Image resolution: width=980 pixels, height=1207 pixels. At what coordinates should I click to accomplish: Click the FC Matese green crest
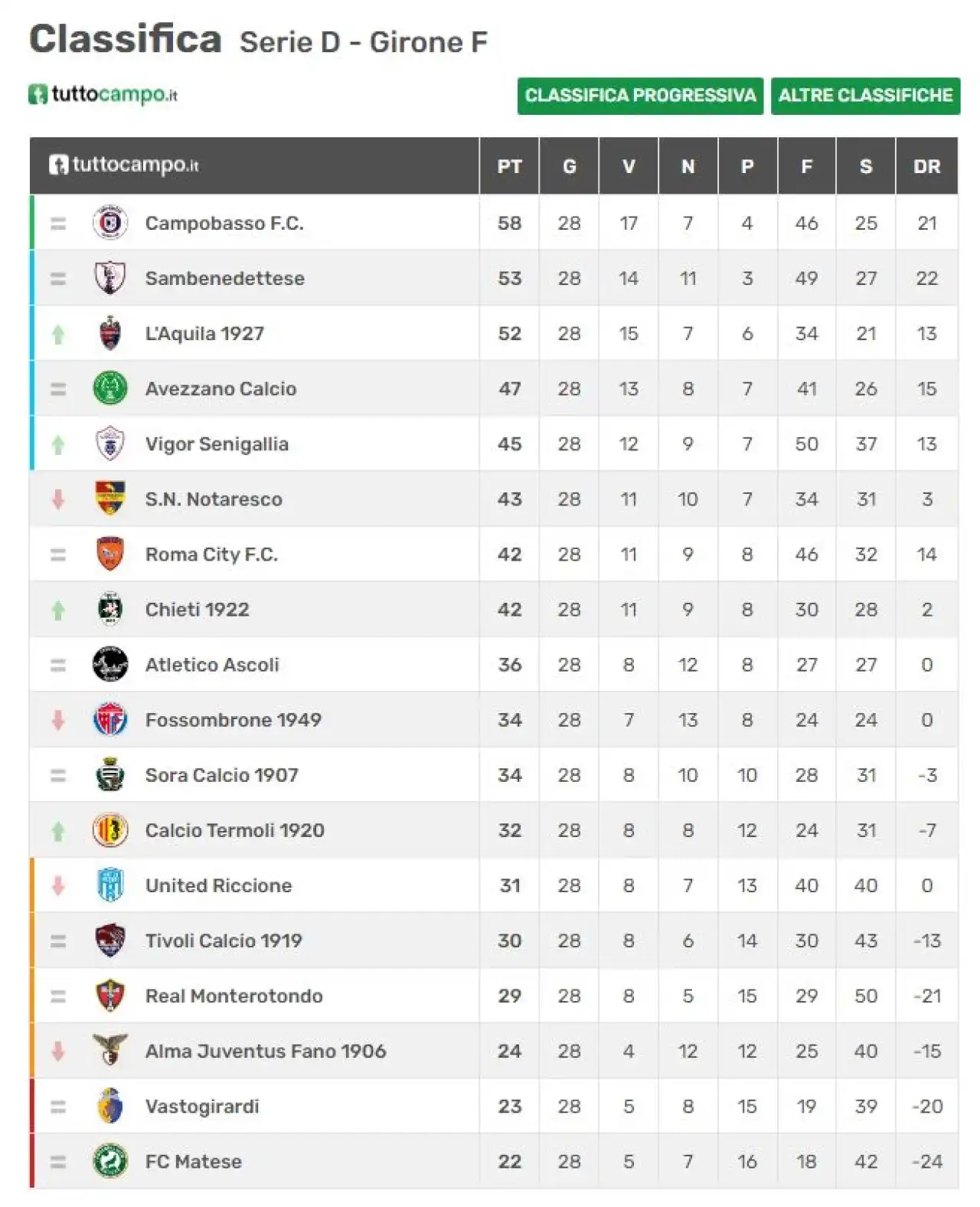[x=109, y=1161]
